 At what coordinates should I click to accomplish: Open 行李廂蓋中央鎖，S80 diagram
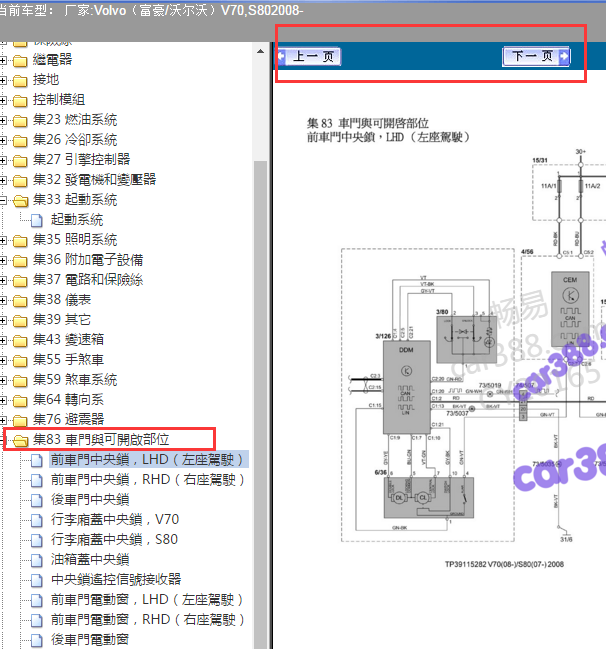[114, 539]
